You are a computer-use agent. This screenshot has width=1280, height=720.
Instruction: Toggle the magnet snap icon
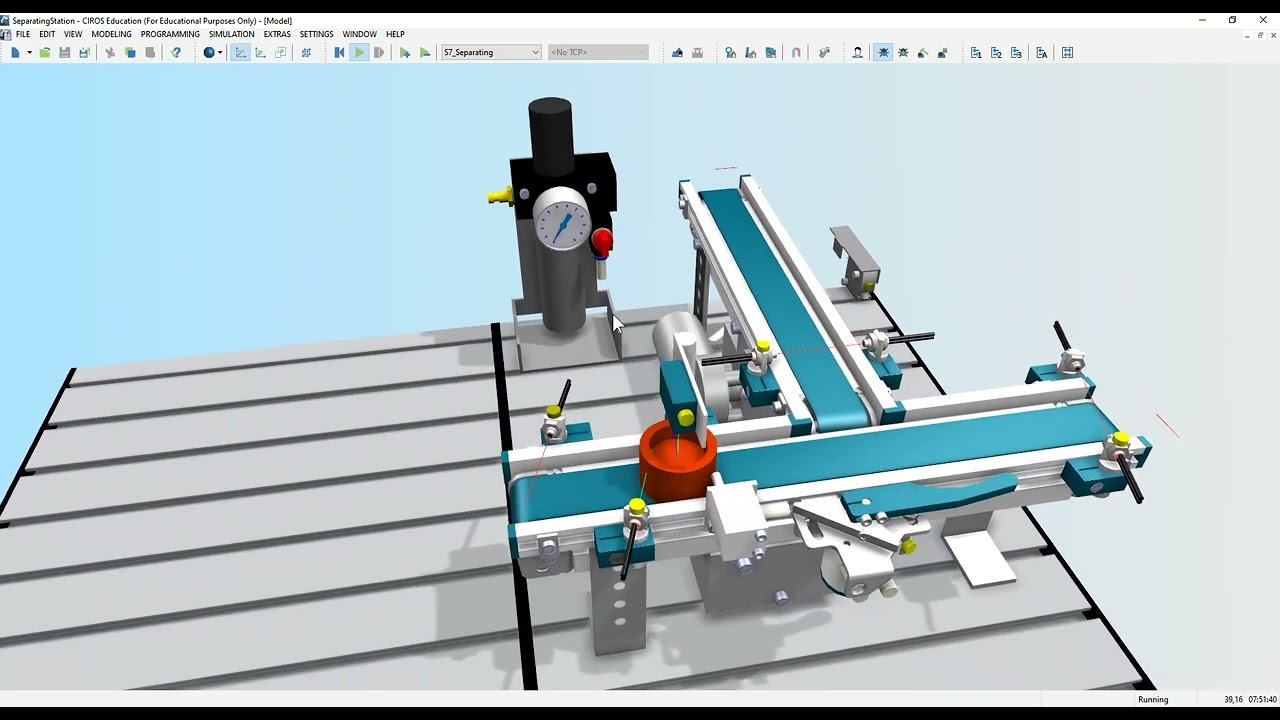796,52
